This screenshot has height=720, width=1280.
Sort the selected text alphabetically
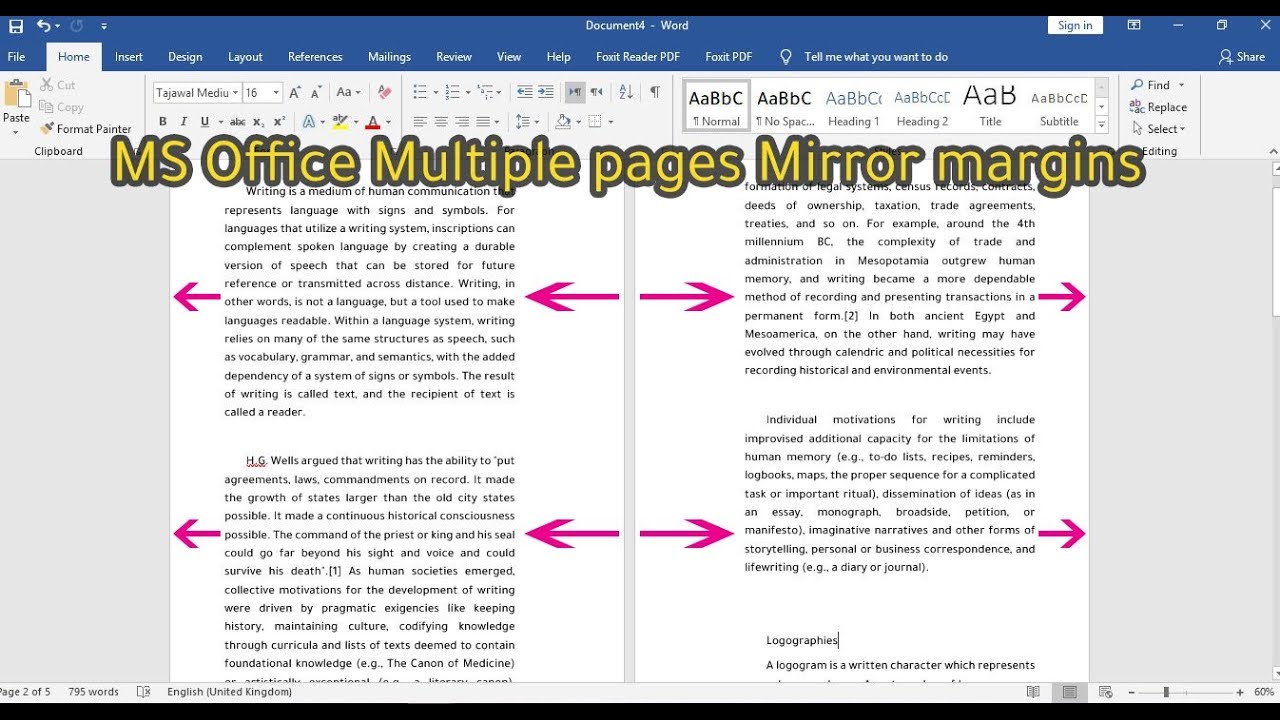click(626, 92)
